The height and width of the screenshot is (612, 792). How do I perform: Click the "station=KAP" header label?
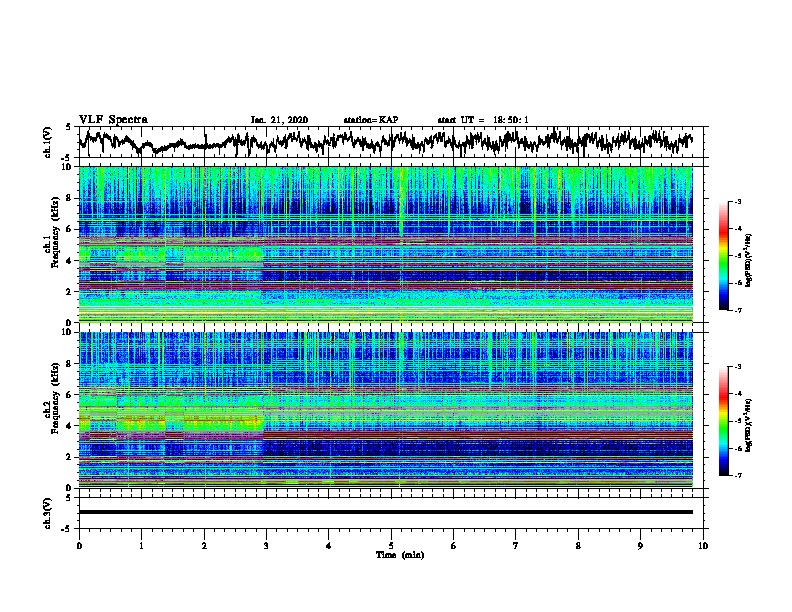point(371,120)
